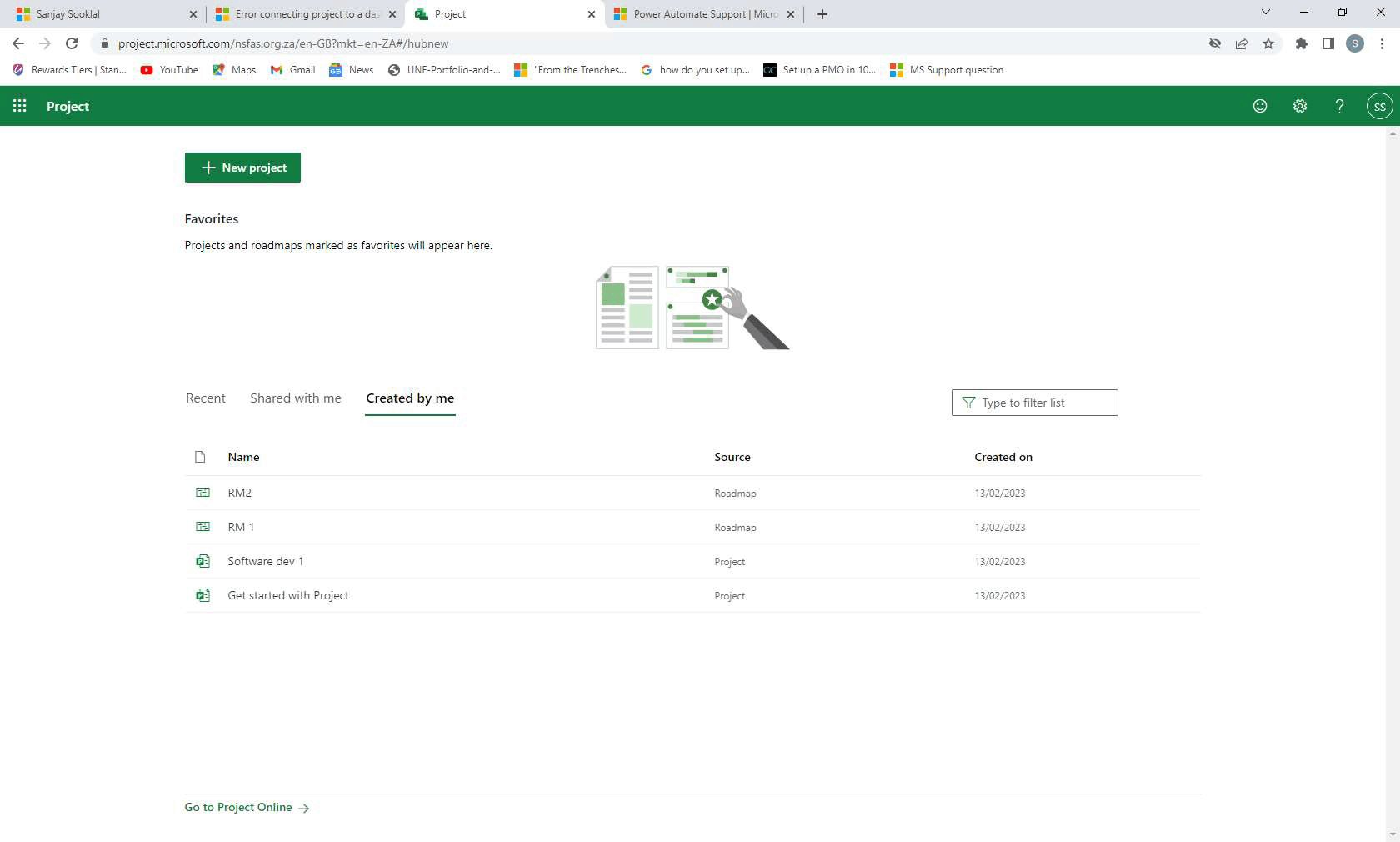The height and width of the screenshot is (842, 1400).
Task: Open the RM 1 roadmap
Action: [x=241, y=527]
